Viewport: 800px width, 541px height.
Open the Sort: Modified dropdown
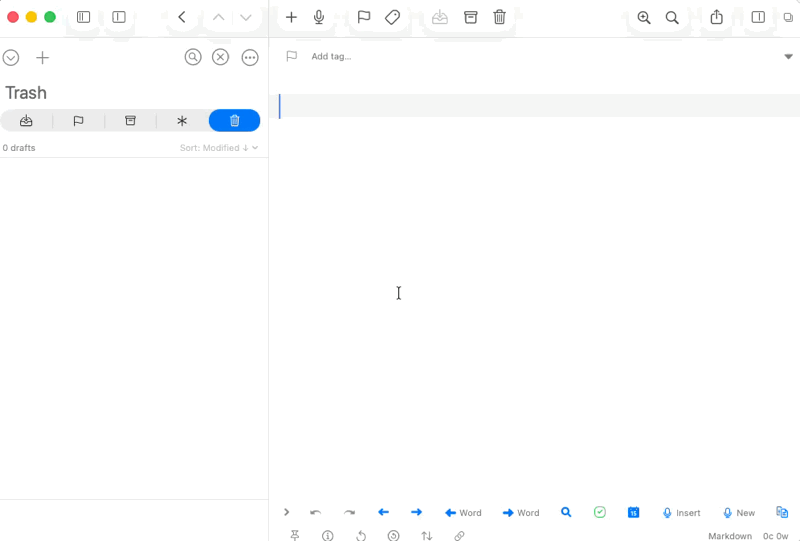click(x=219, y=148)
